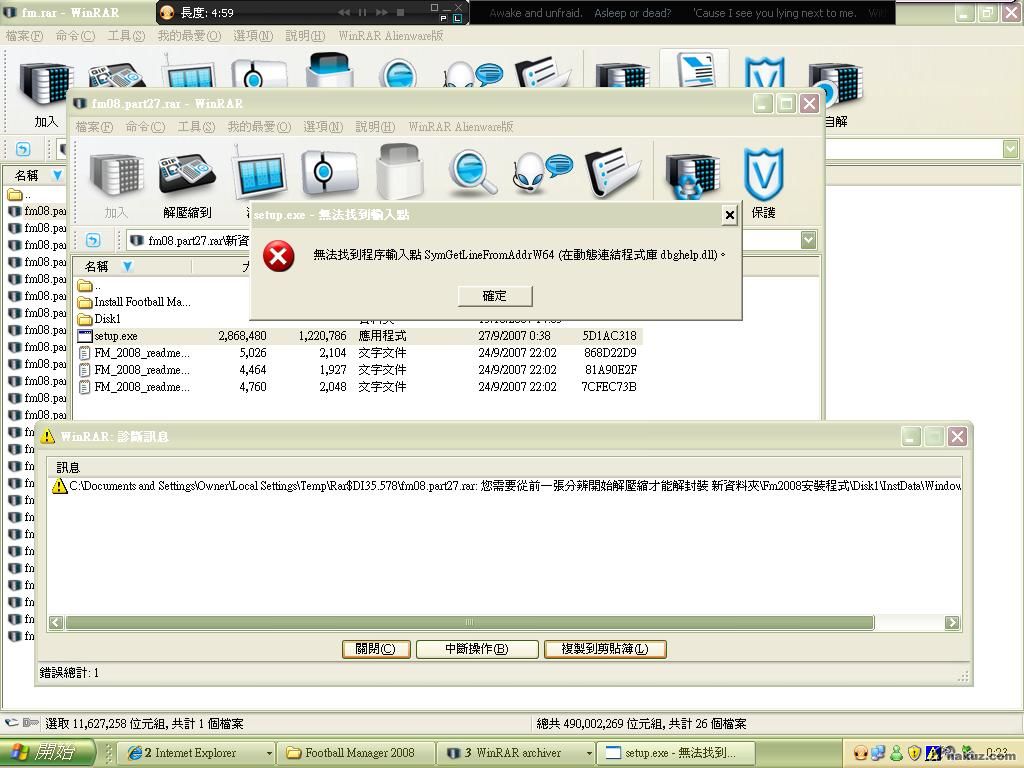Image resolution: width=1024 pixels, height=768 pixels.
Task: Click the diagnostic message row with warning icon
Action: [x=506, y=486]
